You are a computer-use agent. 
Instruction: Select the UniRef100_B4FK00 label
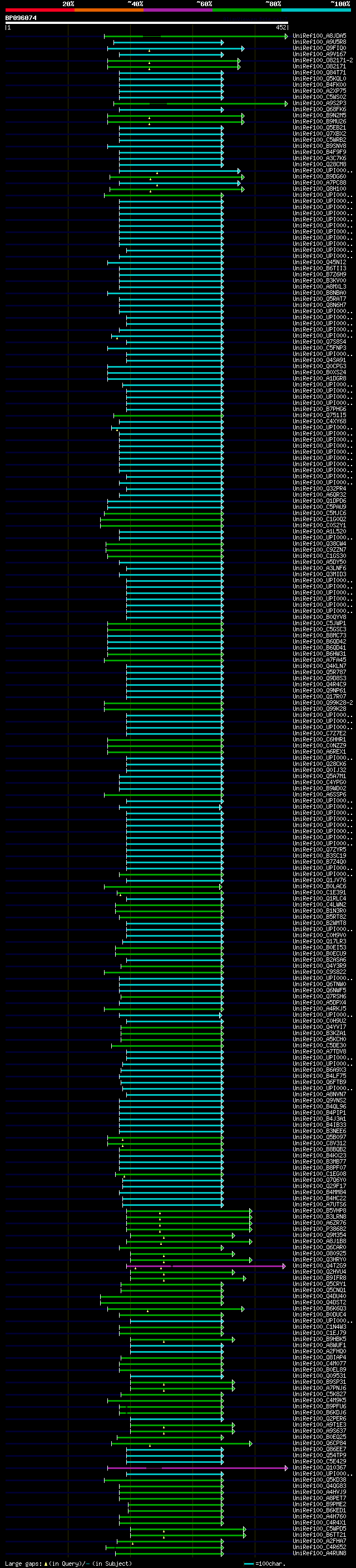[319, 85]
